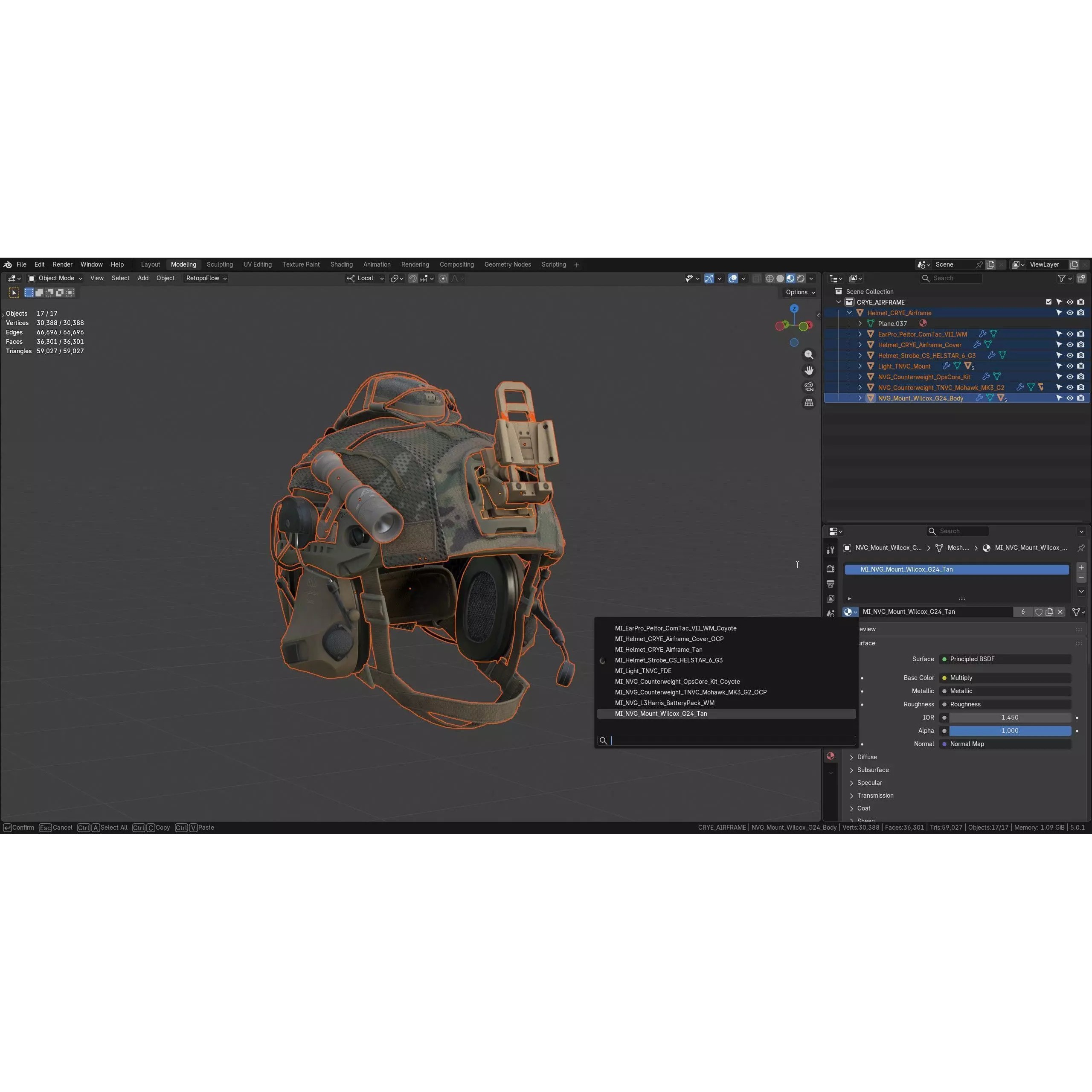Viewport: 1092px width, 1092px height.
Task: Expand the Plane.037 object in the Outliner
Action: click(860, 323)
